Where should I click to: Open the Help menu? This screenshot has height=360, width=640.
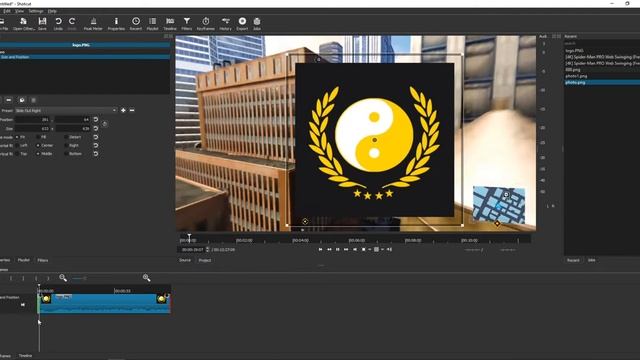pyautogui.click(x=52, y=11)
